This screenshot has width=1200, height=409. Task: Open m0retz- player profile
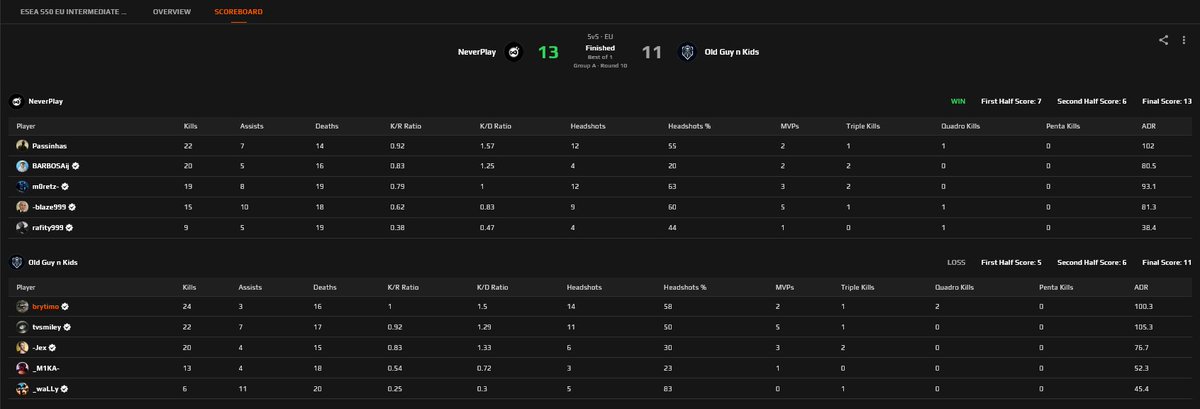coord(46,186)
